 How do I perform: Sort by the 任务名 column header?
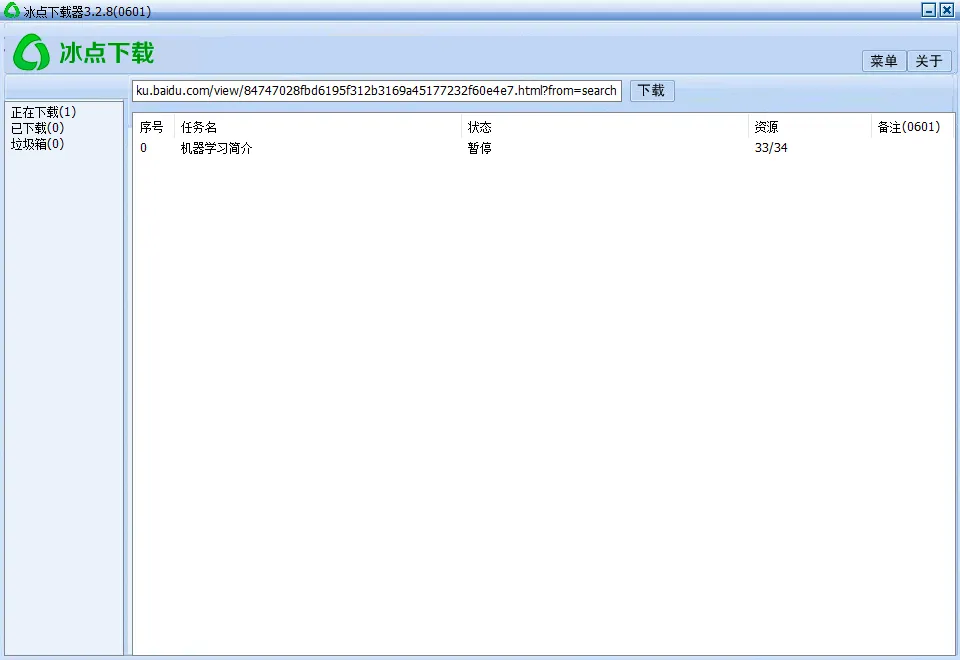click(198, 127)
